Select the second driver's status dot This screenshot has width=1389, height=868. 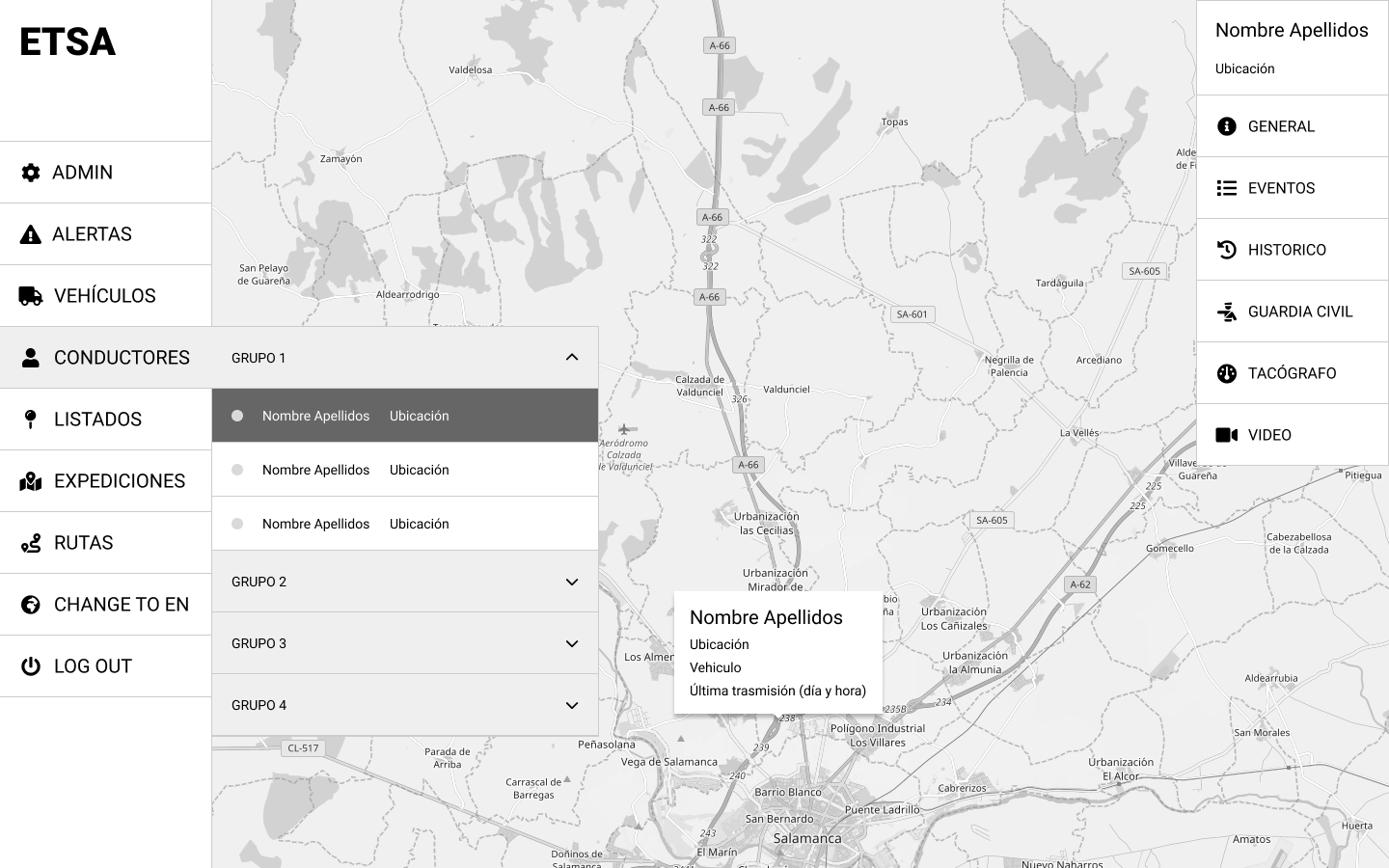coord(237,470)
